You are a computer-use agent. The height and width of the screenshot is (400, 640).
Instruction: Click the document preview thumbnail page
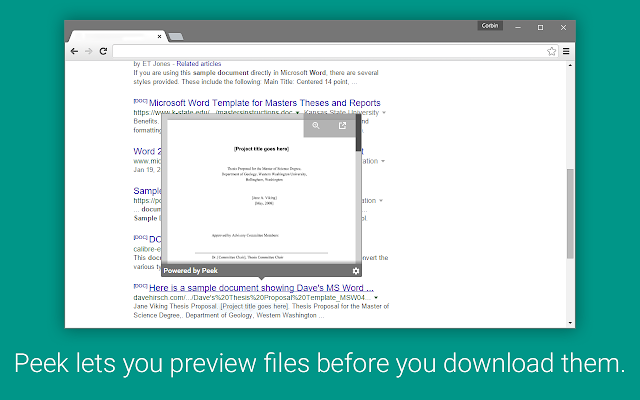[261, 192]
